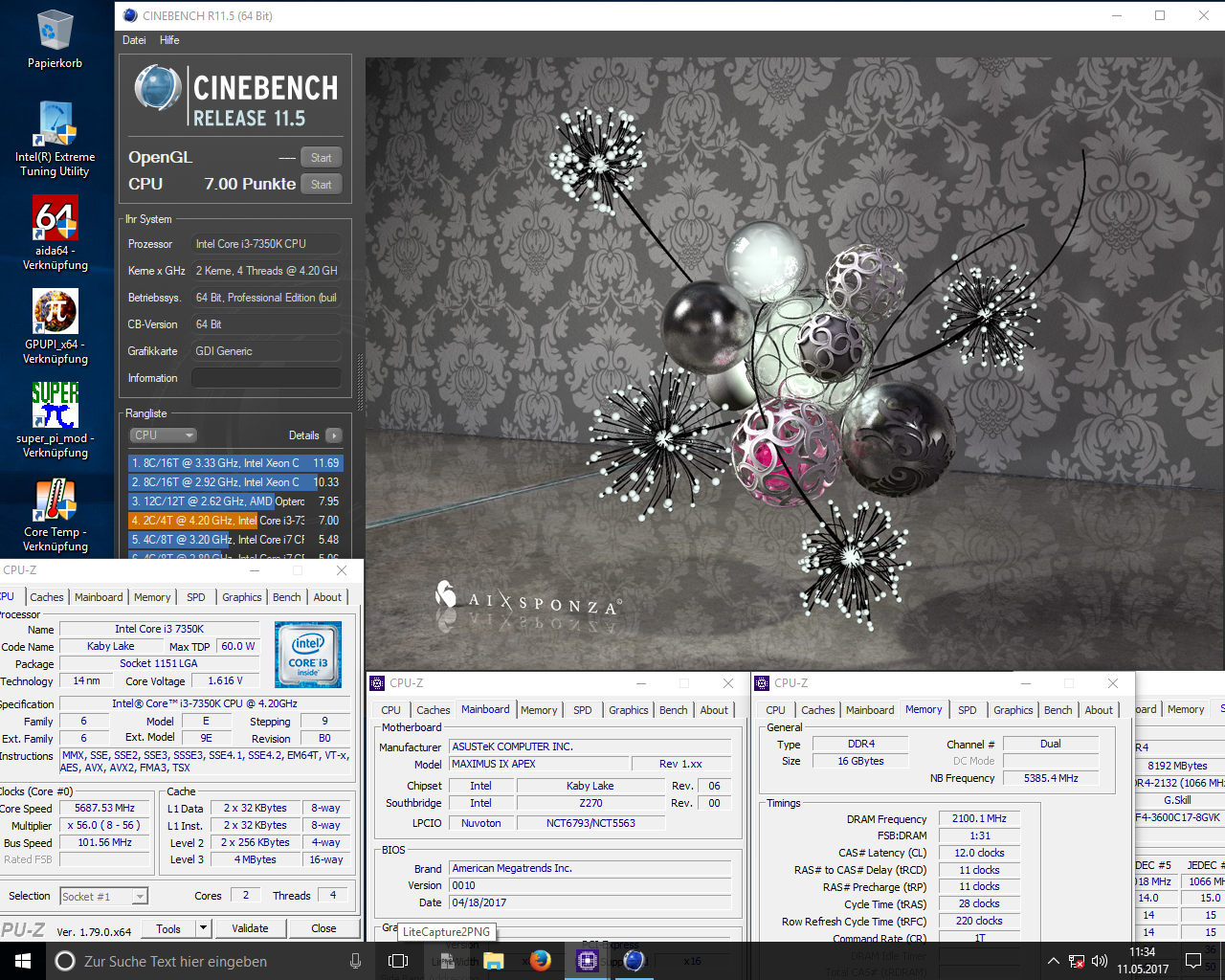Open About tab in left CPU-Z window
1225x980 pixels.
[x=327, y=597]
